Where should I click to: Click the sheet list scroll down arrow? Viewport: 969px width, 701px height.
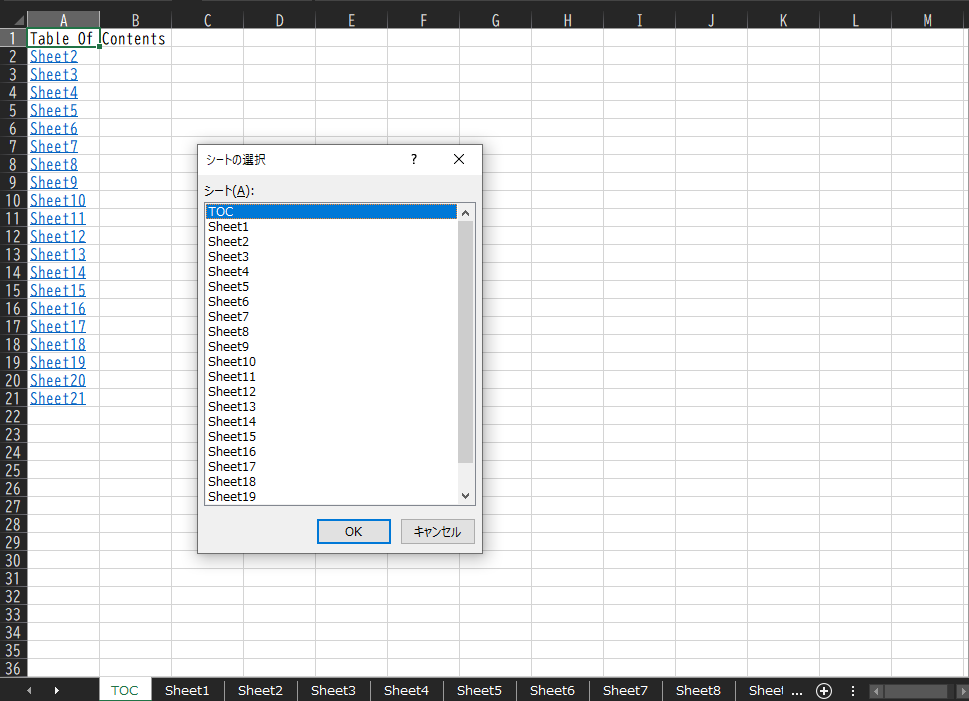465,496
